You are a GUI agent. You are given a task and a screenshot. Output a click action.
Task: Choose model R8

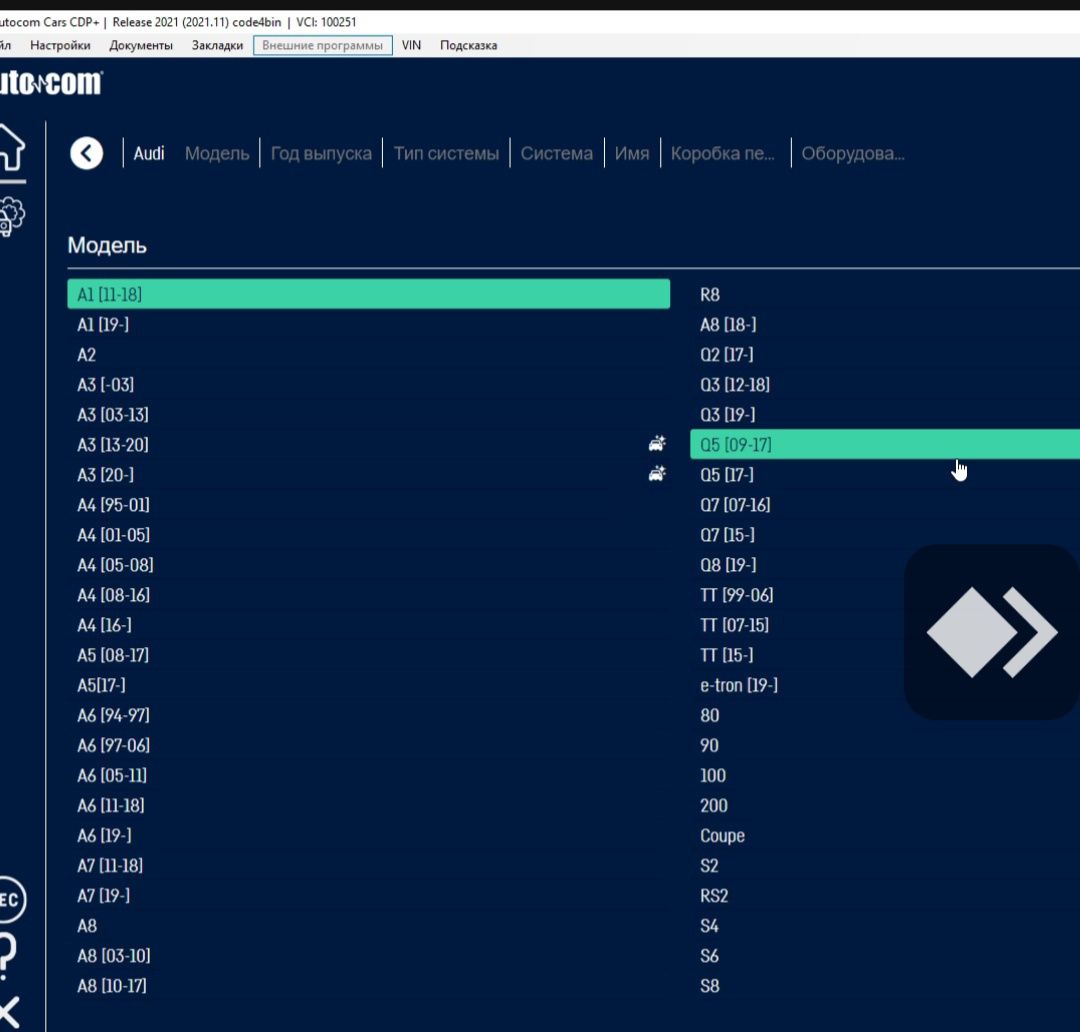pos(885,295)
